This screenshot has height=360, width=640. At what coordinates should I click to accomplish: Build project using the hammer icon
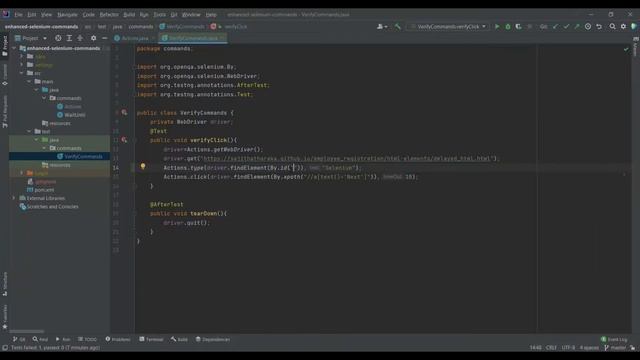click(x=398, y=27)
